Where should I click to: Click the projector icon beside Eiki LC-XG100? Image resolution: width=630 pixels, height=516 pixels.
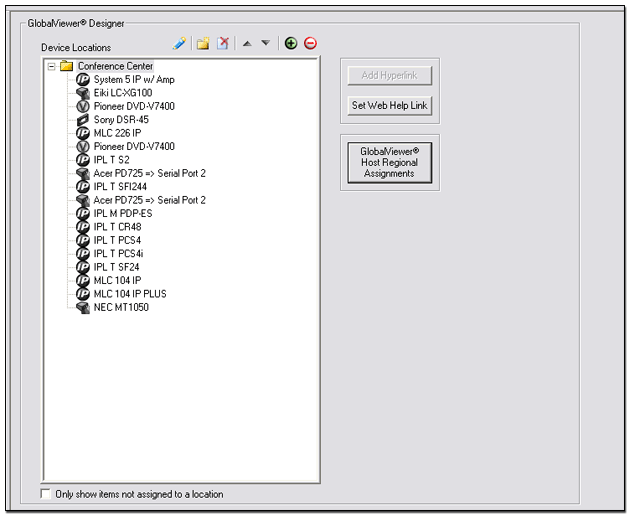83,92
